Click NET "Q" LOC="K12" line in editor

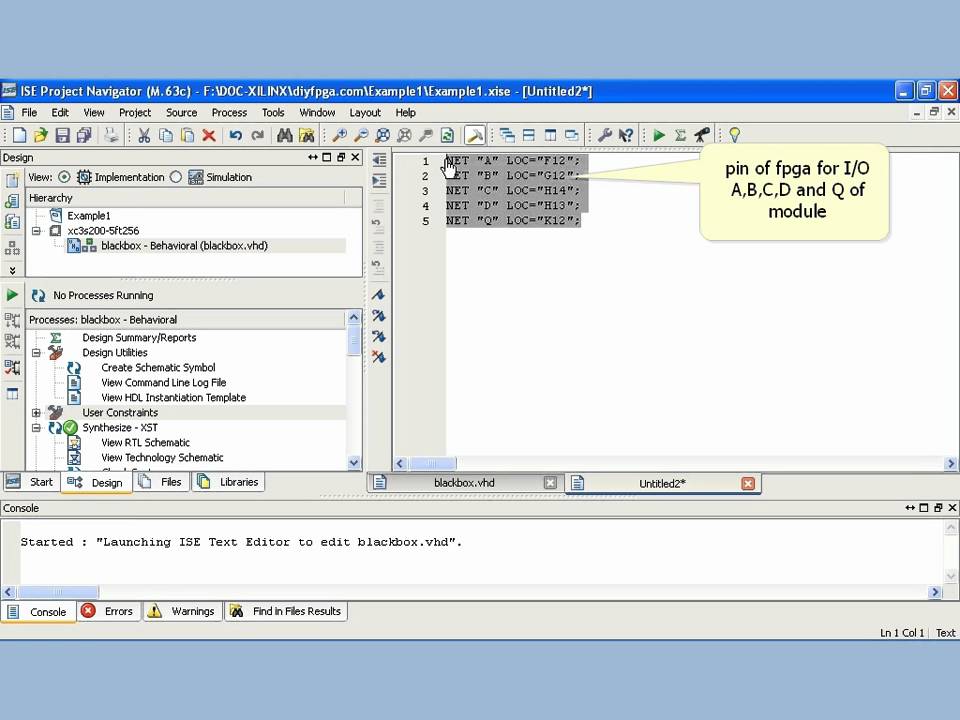point(512,220)
